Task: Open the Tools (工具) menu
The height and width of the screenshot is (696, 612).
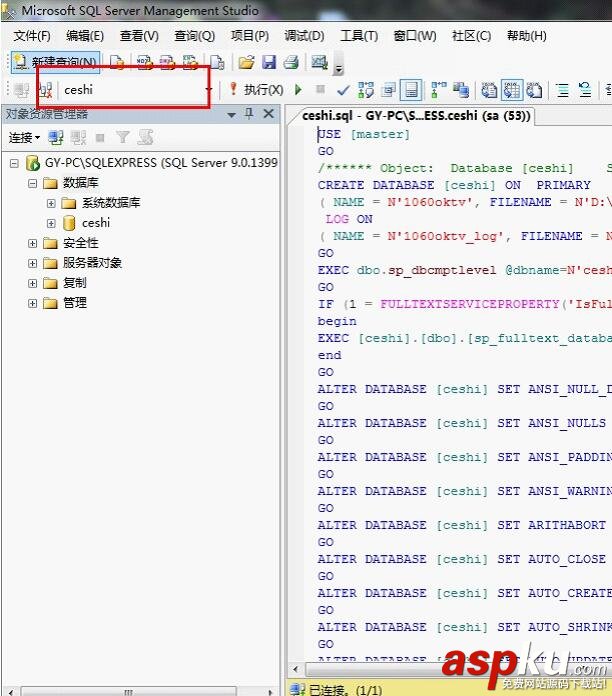Action: pyautogui.click(x=359, y=36)
